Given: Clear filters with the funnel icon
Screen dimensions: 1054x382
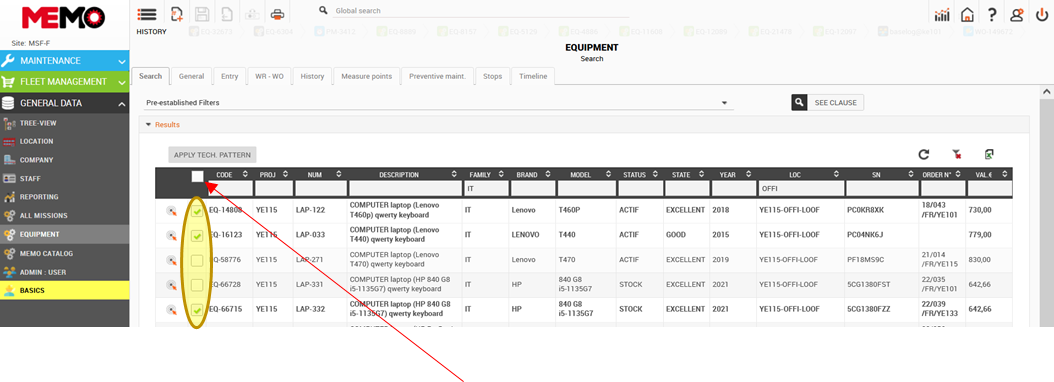Looking at the screenshot, I should tap(957, 155).
